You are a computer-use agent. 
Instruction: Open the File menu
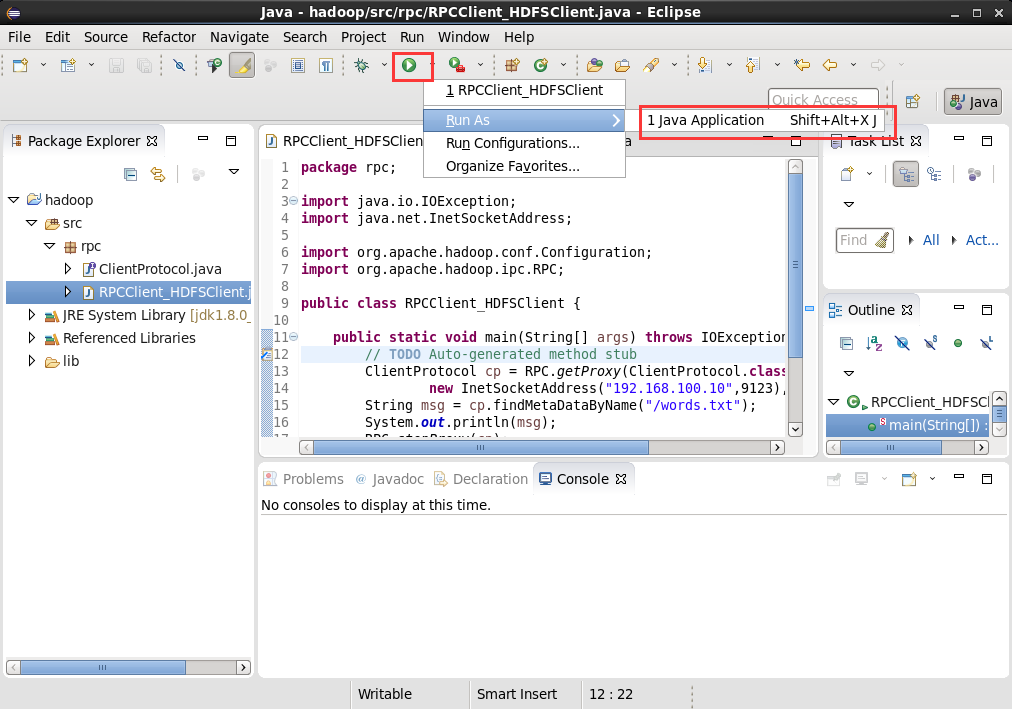click(19, 37)
